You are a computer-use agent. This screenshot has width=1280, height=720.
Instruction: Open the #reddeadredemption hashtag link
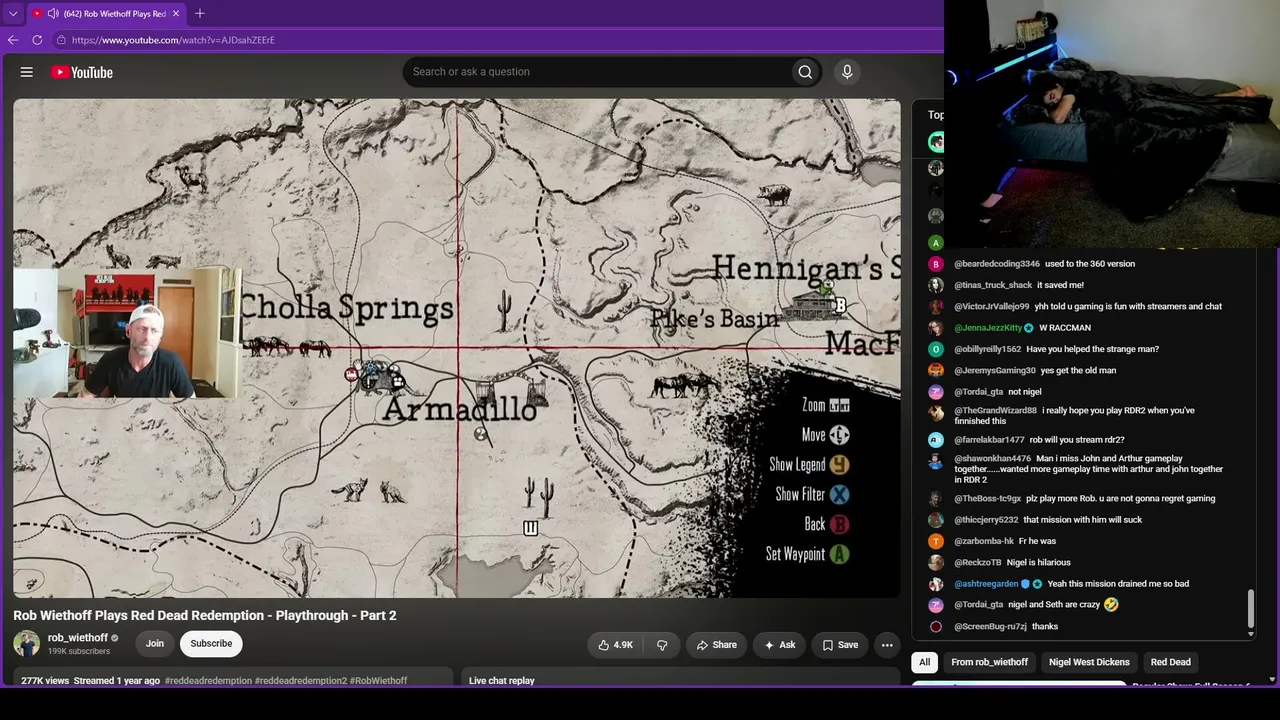[x=208, y=681]
